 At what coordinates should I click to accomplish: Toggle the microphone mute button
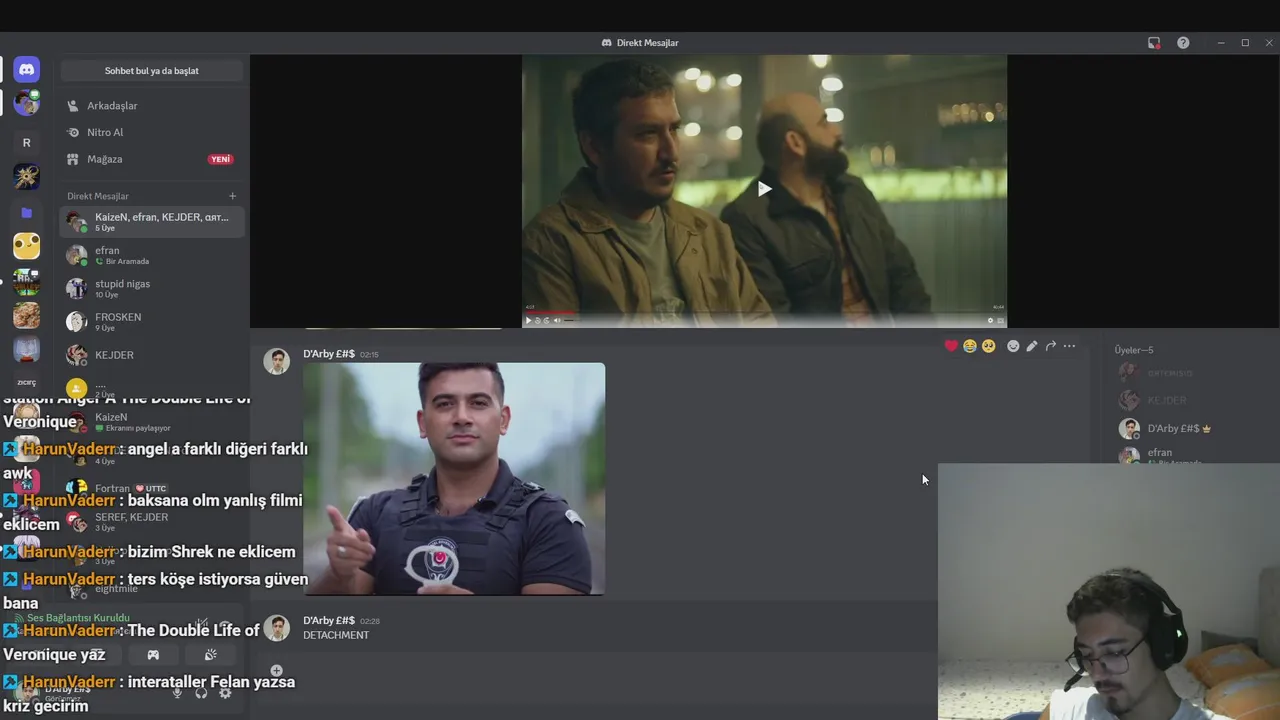[177, 692]
